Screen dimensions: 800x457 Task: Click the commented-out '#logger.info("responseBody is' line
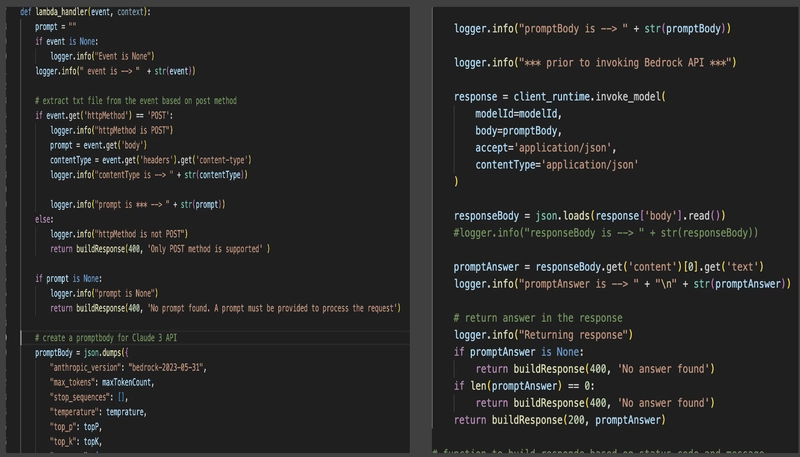[x=606, y=233]
